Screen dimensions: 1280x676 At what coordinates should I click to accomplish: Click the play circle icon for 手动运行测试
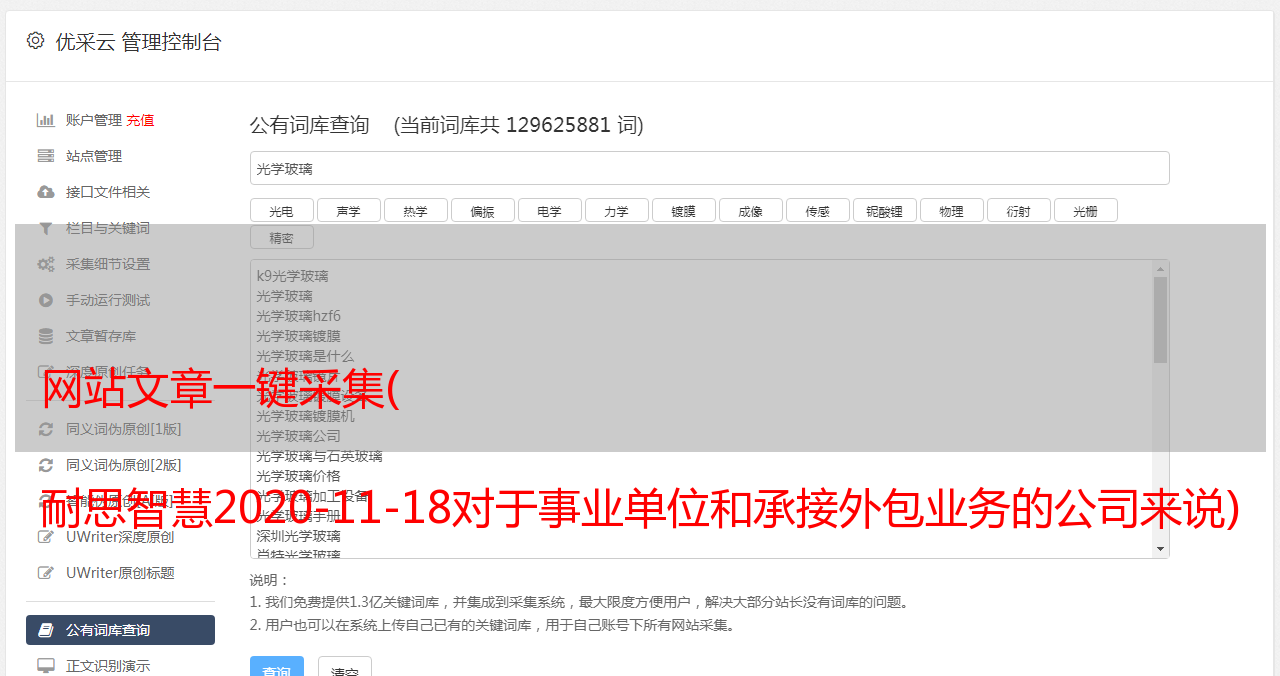click(x=46, y=300)
